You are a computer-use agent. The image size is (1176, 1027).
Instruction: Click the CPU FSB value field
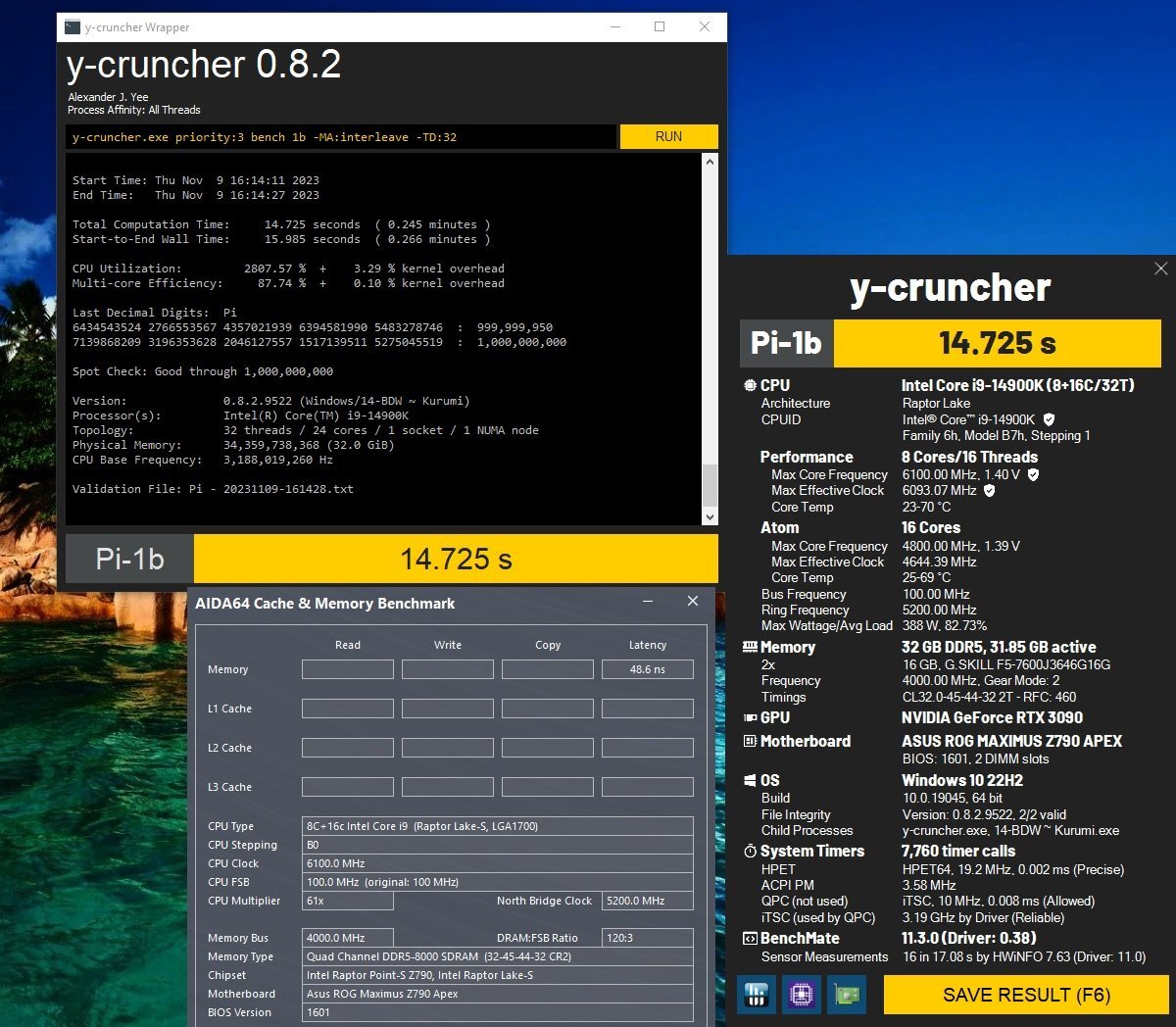tap(498, 882)
